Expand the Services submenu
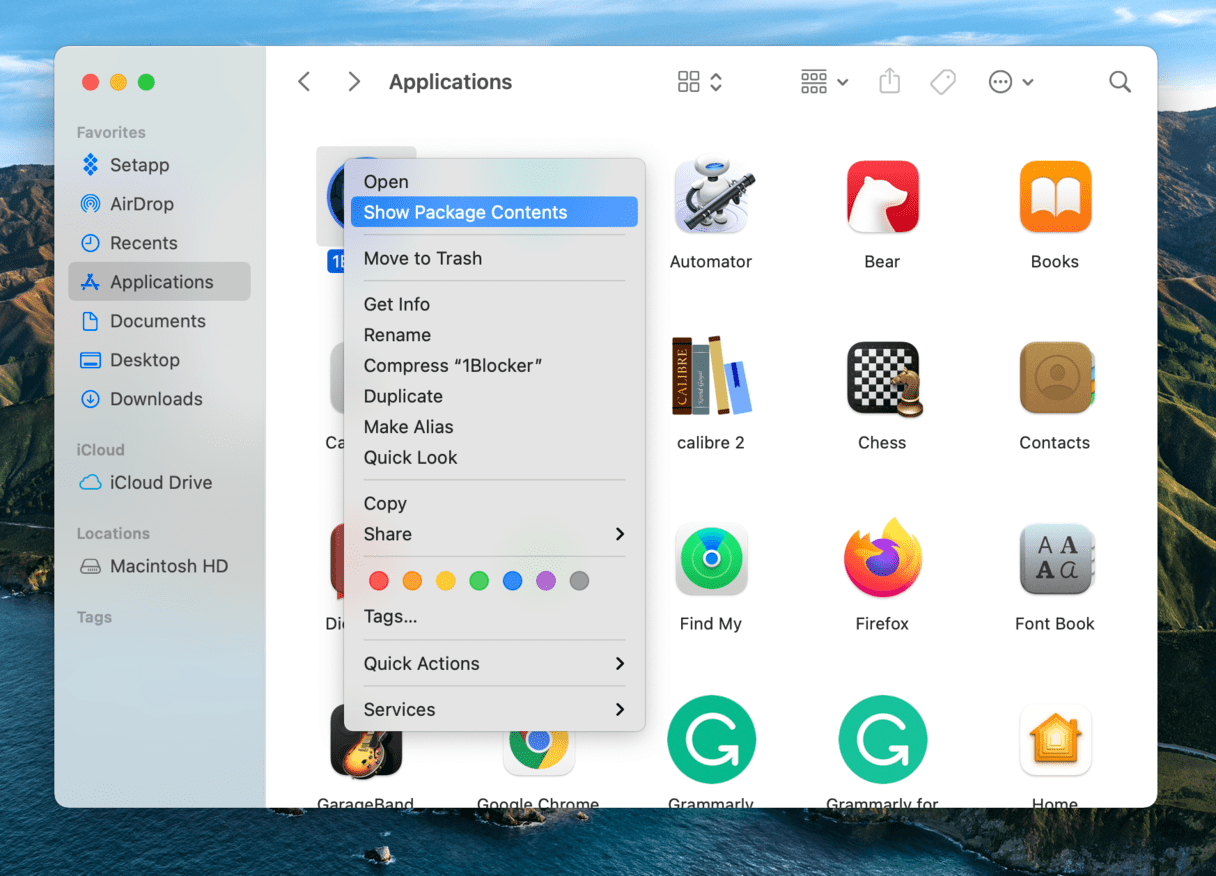This screenshot has width=1216, height=876. pyautogui.click(x=495, y=709)
